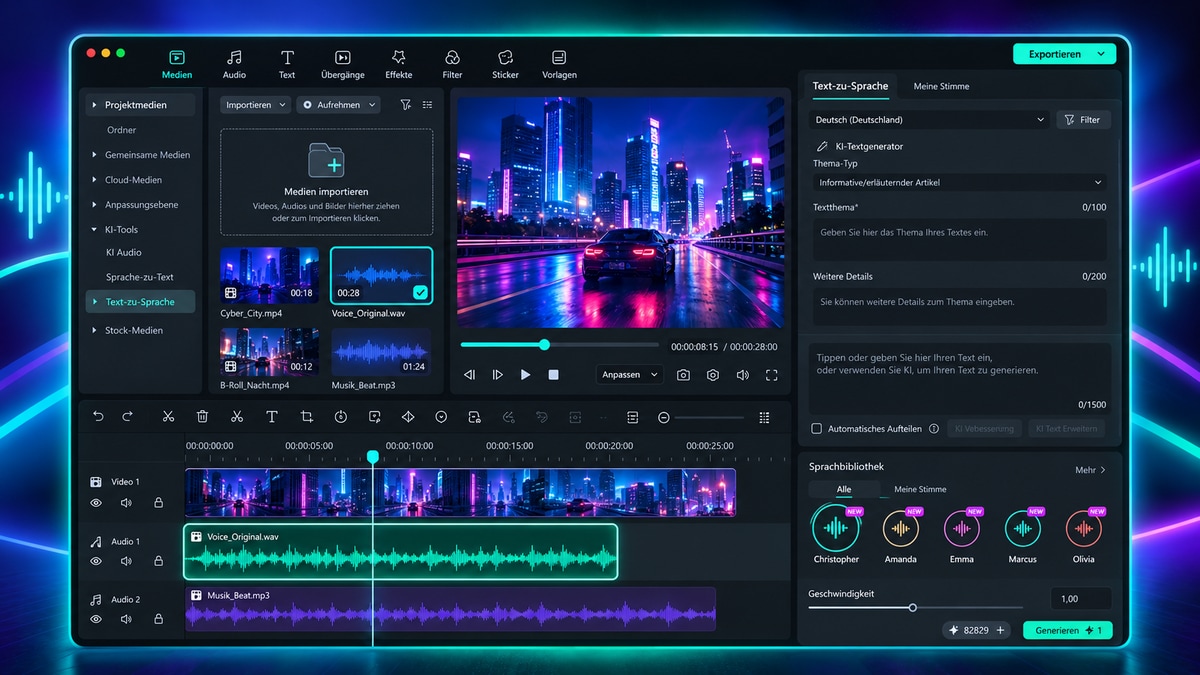Mute the Video 1 track speaker
Viewport: 1200px width, 675px height.
126,503
